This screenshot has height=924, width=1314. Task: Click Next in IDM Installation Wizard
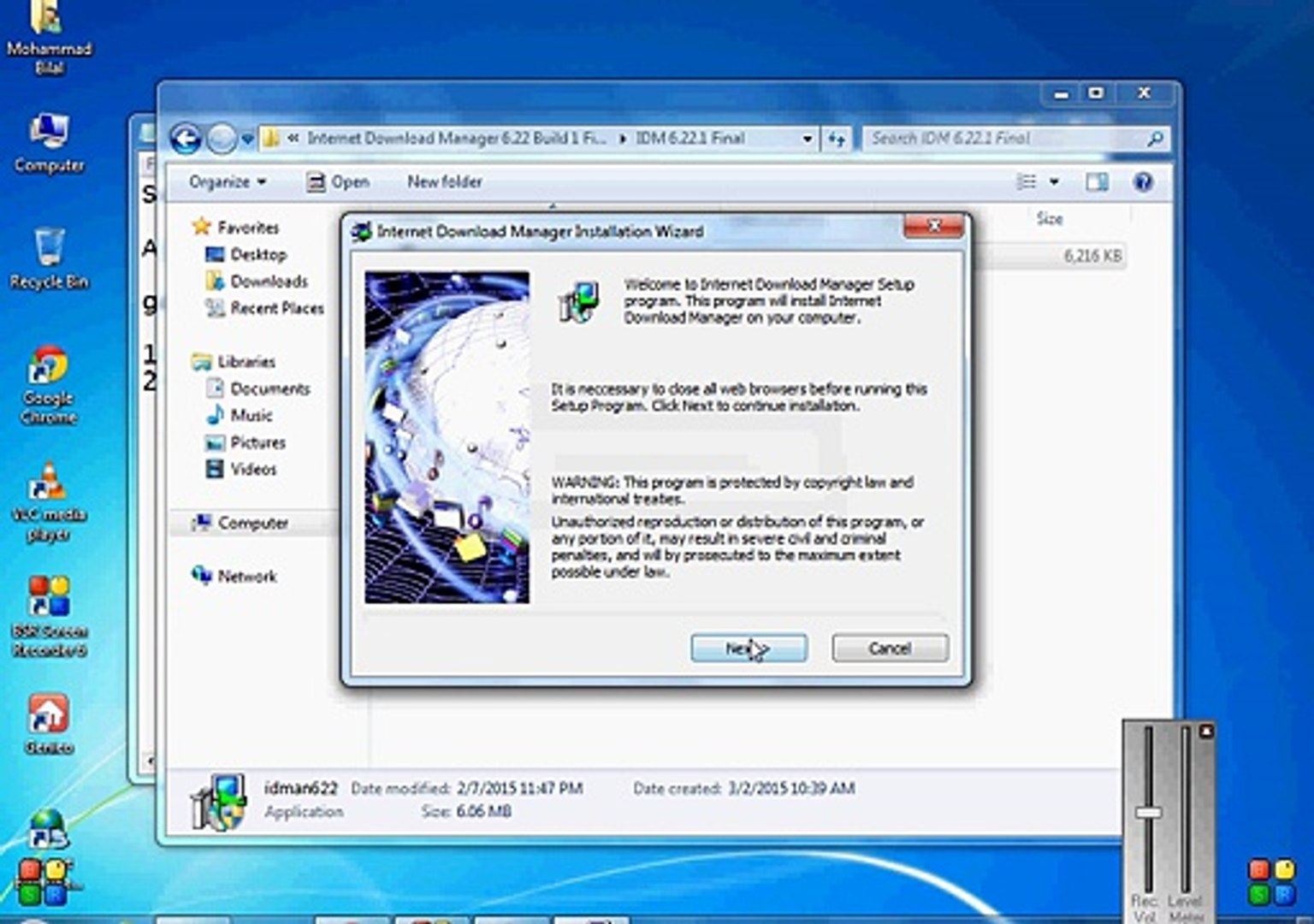point(749,648)
